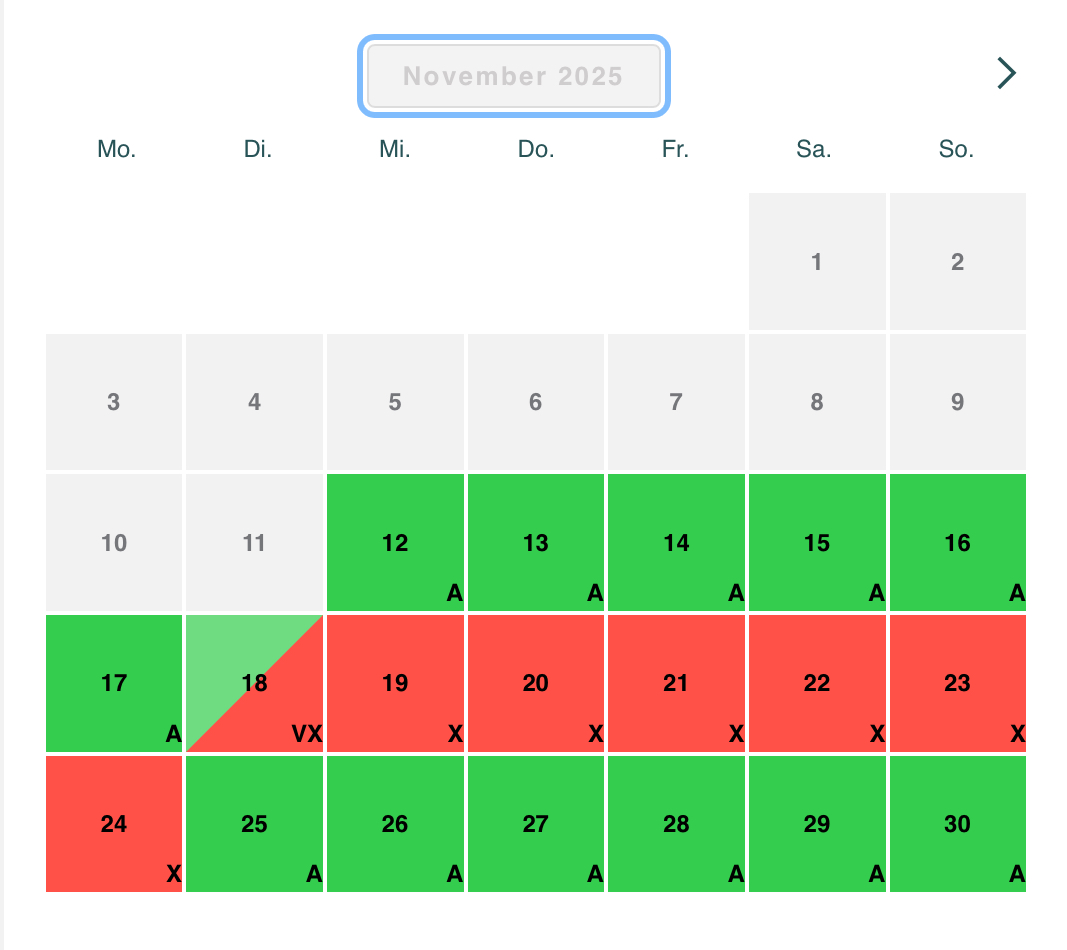Pick Saturday November 29

(817, 824)
